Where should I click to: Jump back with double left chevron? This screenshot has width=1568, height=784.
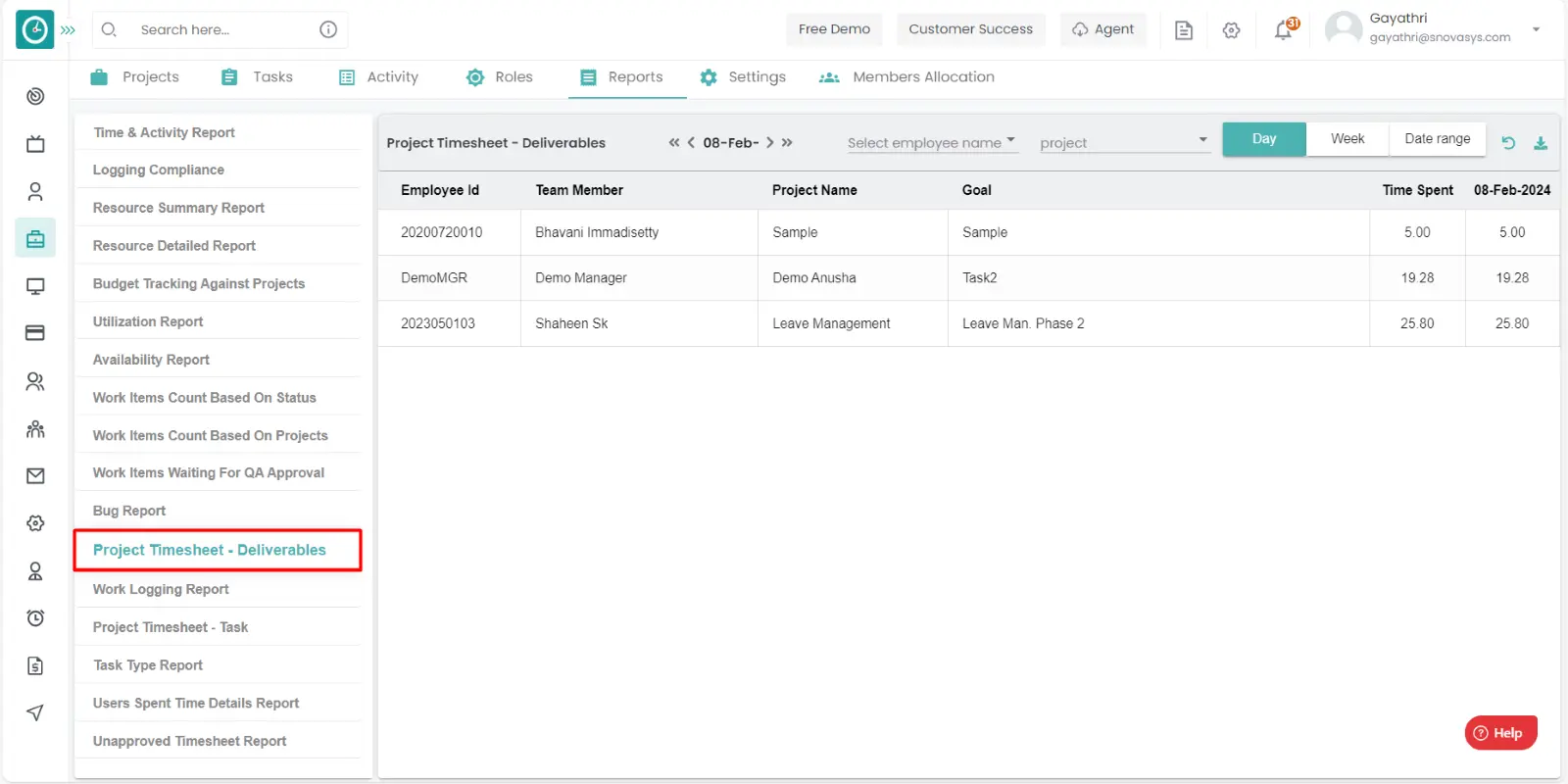(674, 143)
